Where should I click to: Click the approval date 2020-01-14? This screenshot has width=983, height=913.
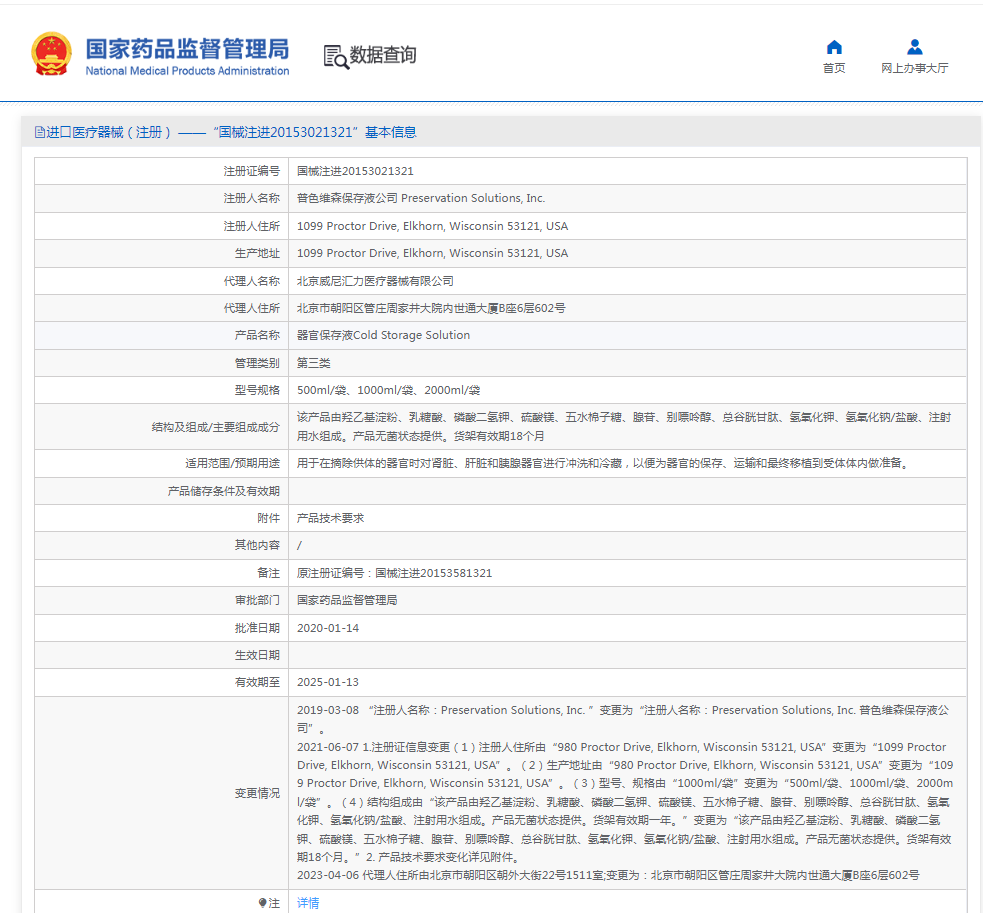tap(328, 628)
